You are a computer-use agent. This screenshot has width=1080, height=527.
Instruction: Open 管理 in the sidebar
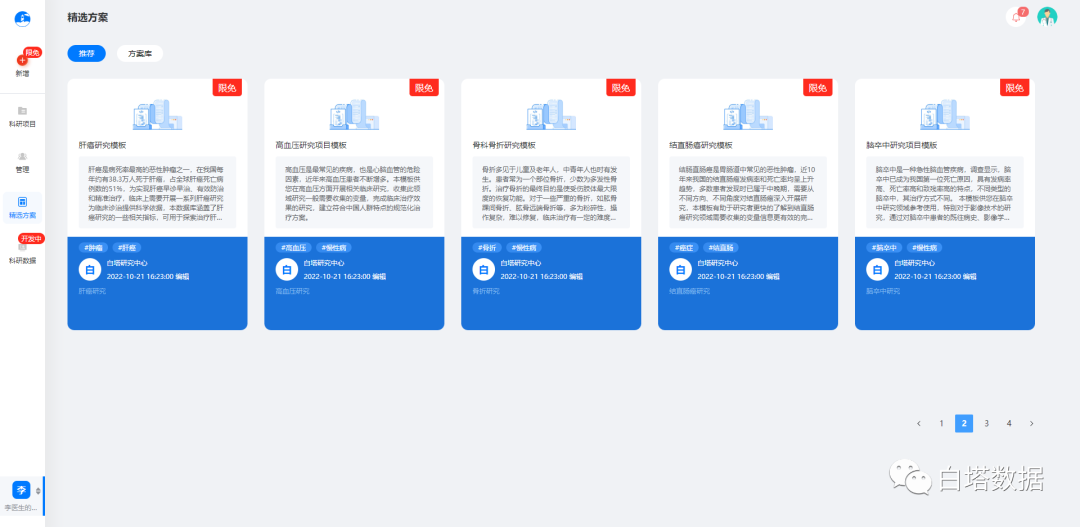click(x=22, y=162)
